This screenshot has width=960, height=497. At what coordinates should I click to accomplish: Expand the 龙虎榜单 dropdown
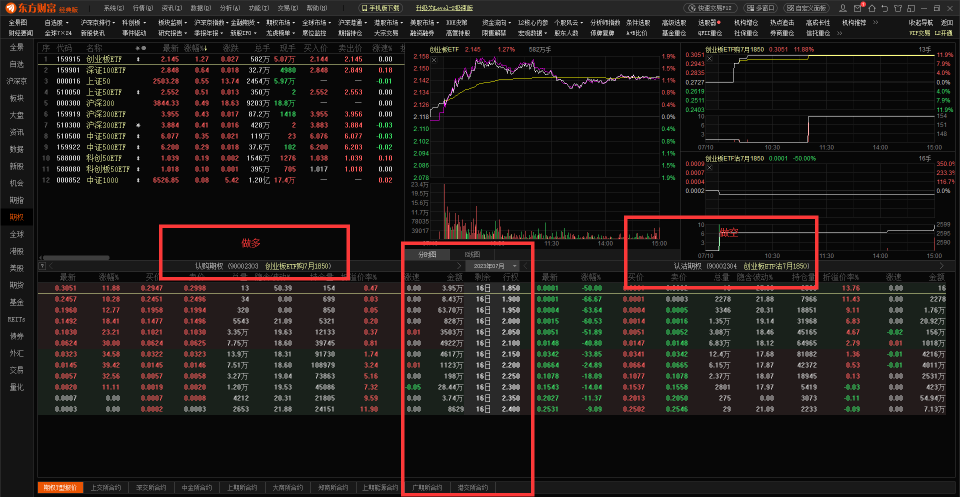coord(280,32)
